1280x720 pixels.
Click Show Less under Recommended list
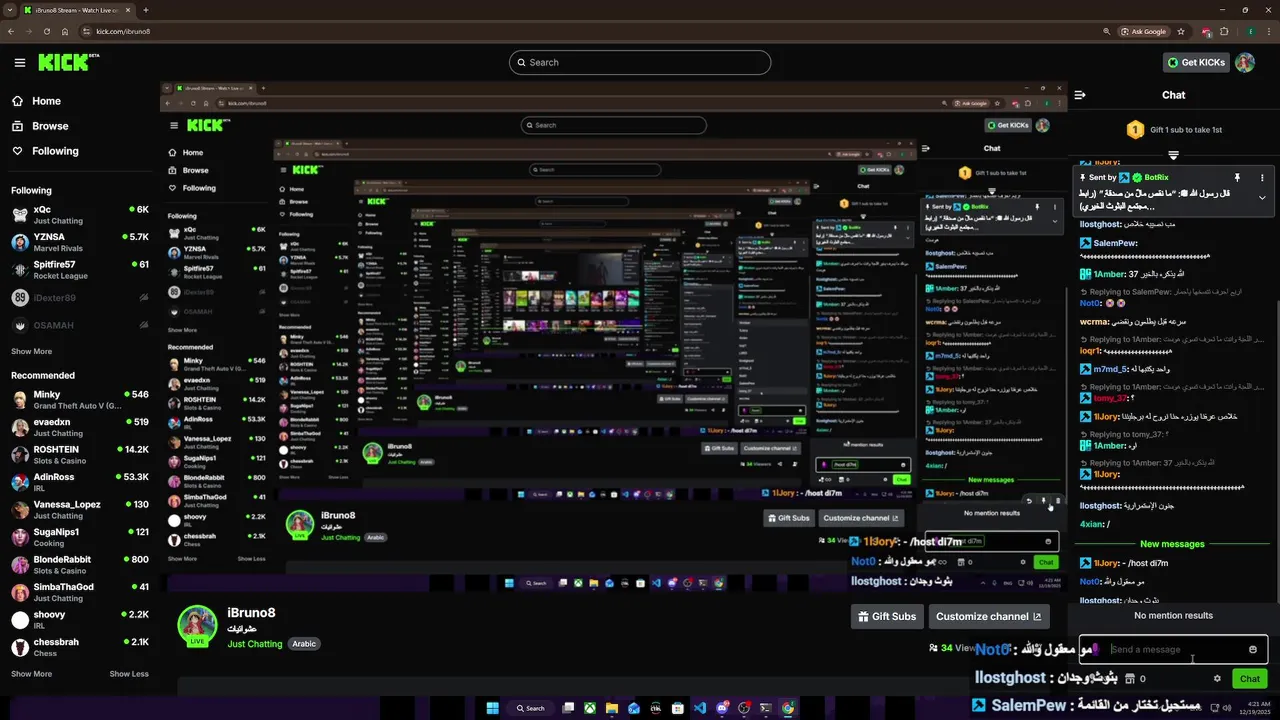click(129, 673)
